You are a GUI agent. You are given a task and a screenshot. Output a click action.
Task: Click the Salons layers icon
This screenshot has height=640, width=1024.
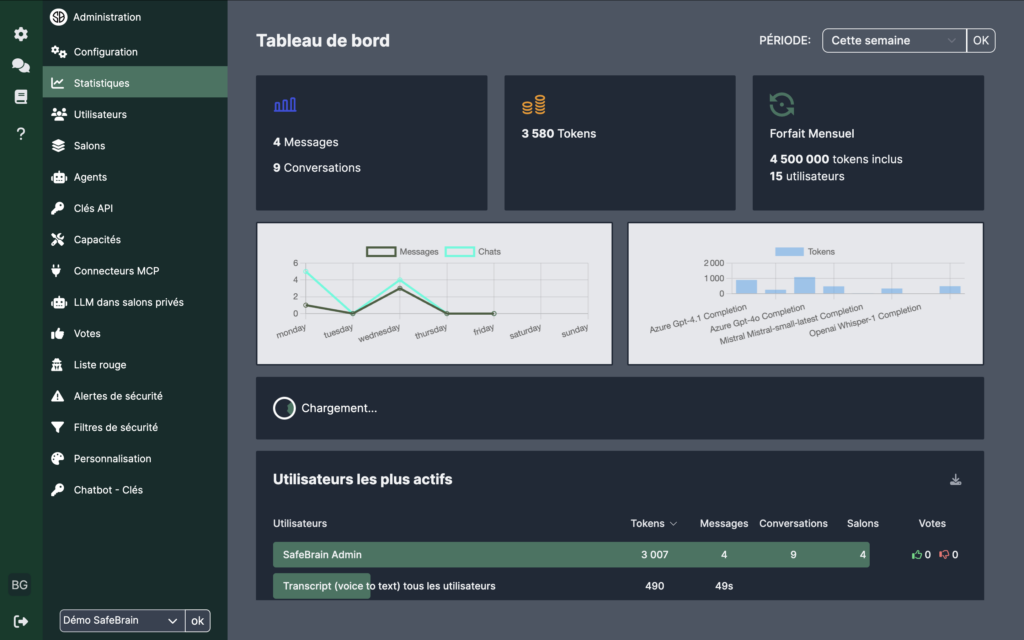click(x=58, y=146)
